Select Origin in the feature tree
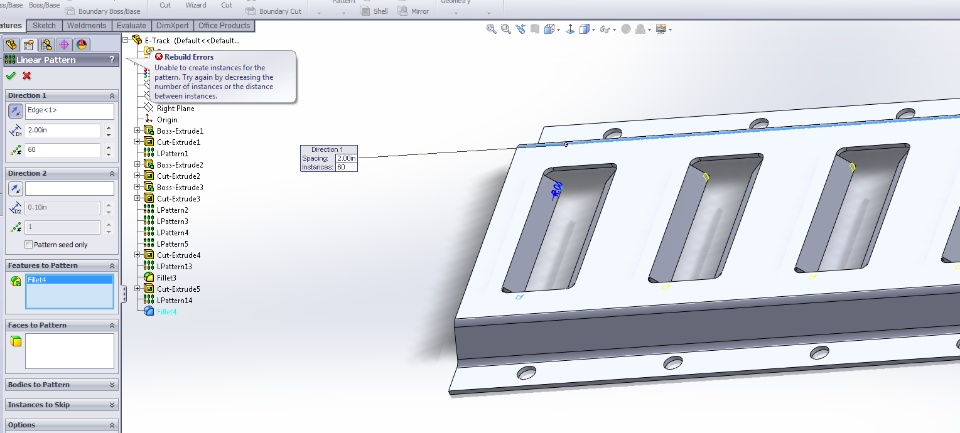Screen dimensions: 960x433 167,119
